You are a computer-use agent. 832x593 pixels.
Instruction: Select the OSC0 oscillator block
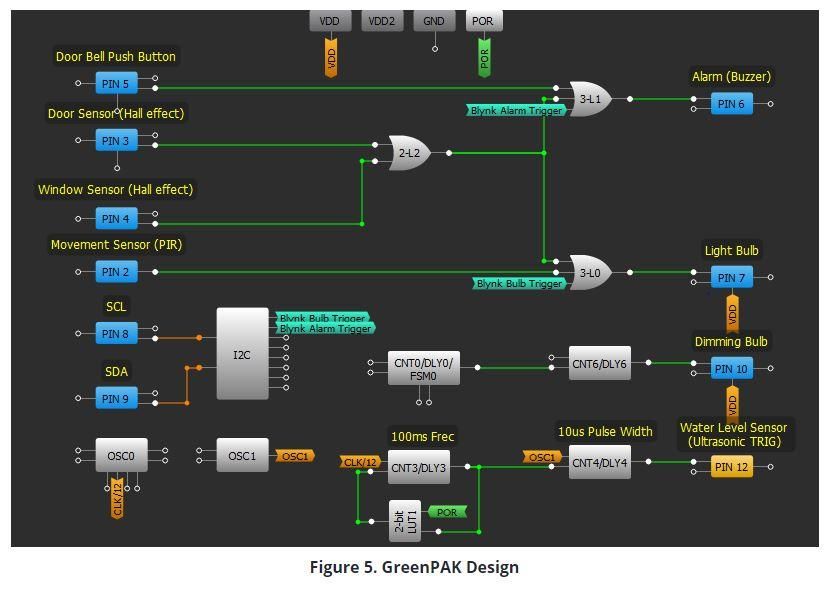coord(121,455)
